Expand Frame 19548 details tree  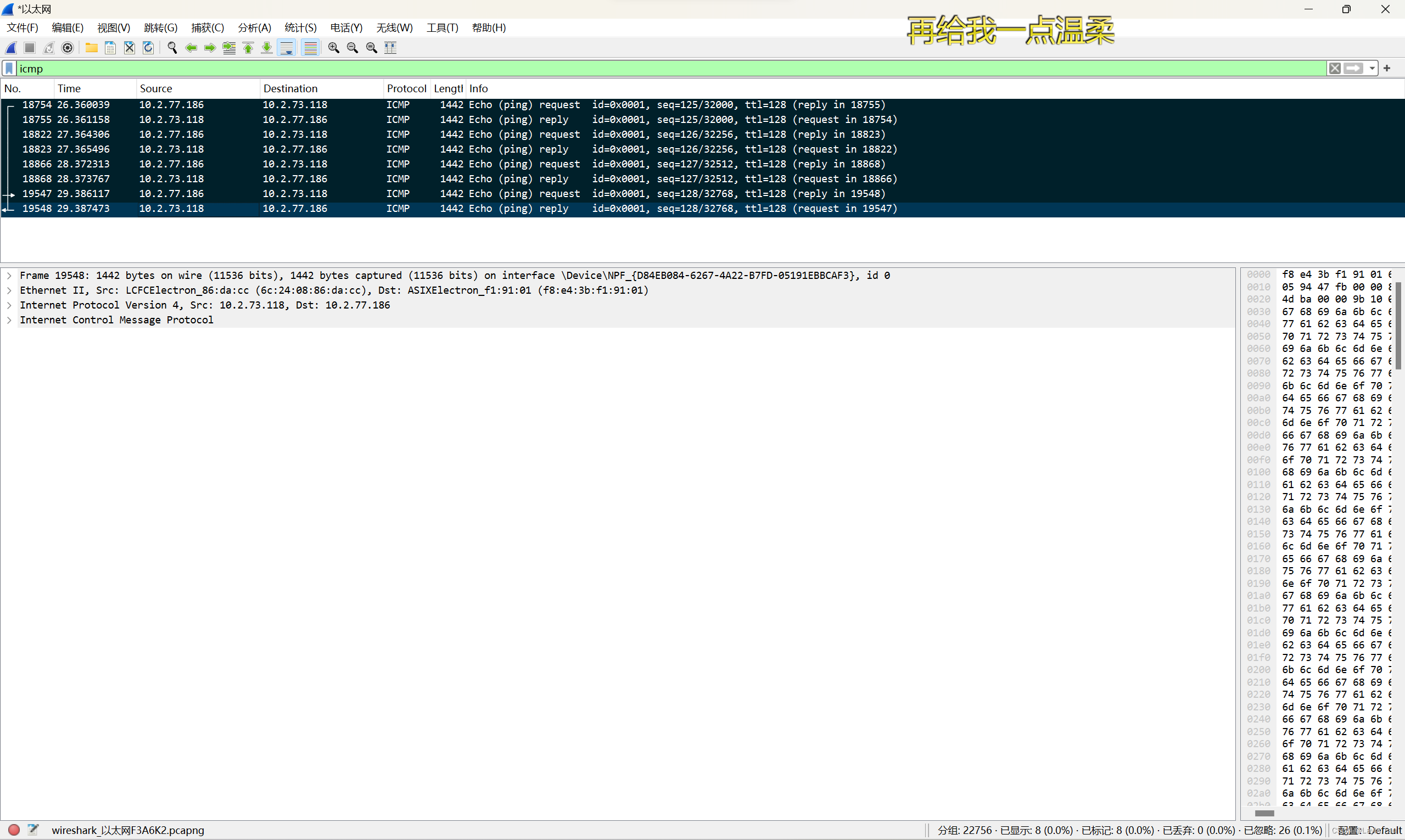[9, 276]
